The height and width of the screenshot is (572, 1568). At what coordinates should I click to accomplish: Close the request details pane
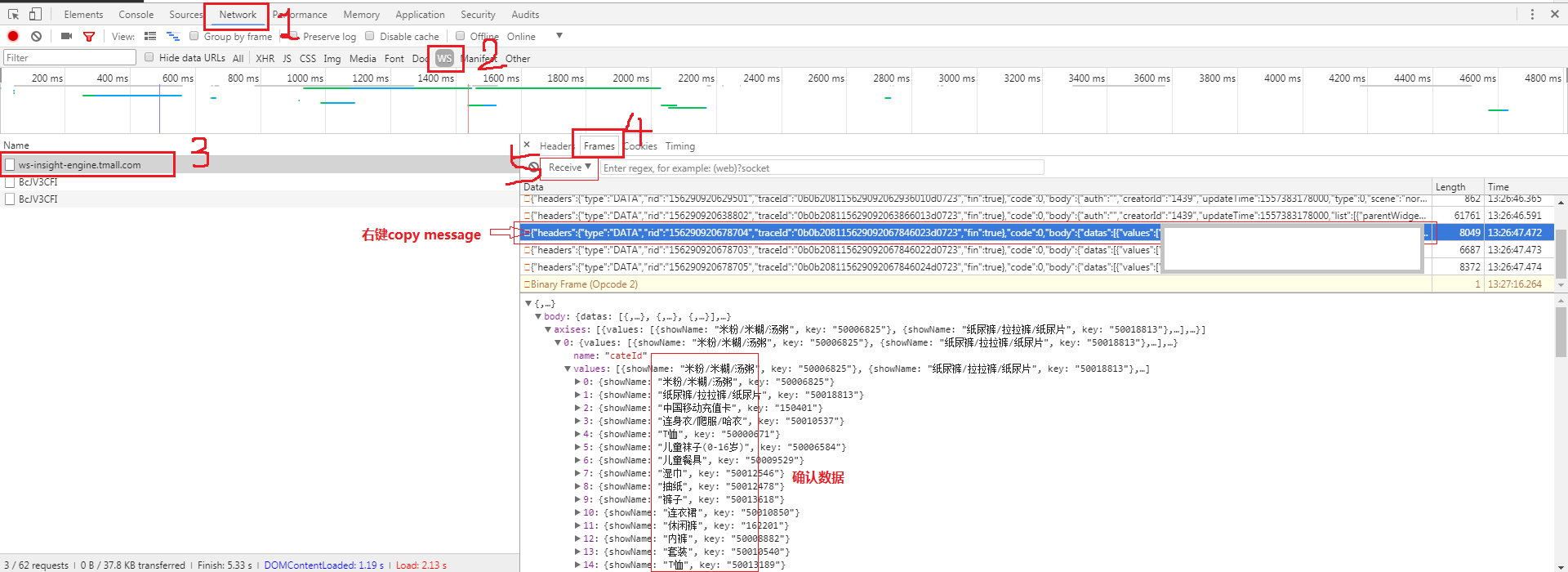[527, 145]
